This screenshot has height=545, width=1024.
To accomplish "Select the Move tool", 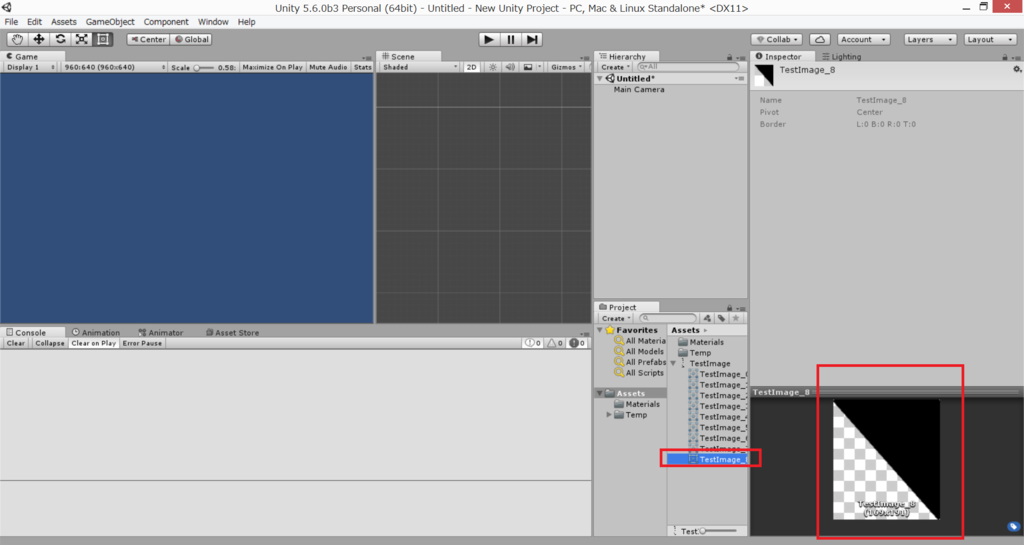I will point(39,39).
